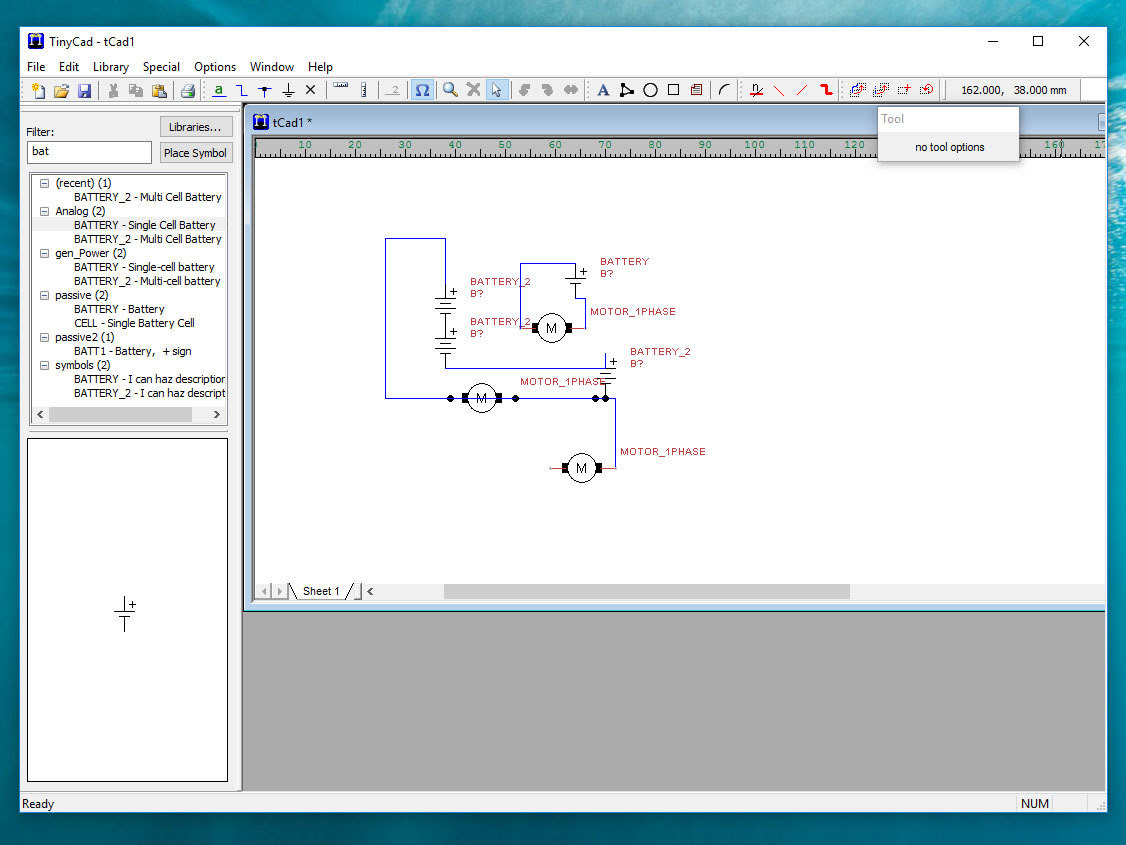Click the sheet tab scroll-right arrow
Screen dimensions: 1126x845
point(279,592)
